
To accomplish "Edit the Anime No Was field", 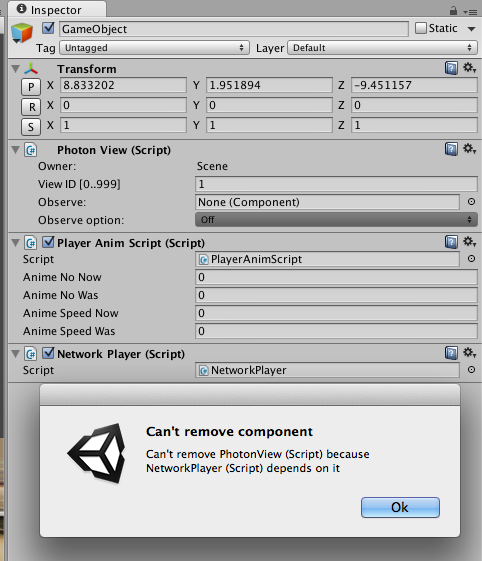I will tap(336, 295).
